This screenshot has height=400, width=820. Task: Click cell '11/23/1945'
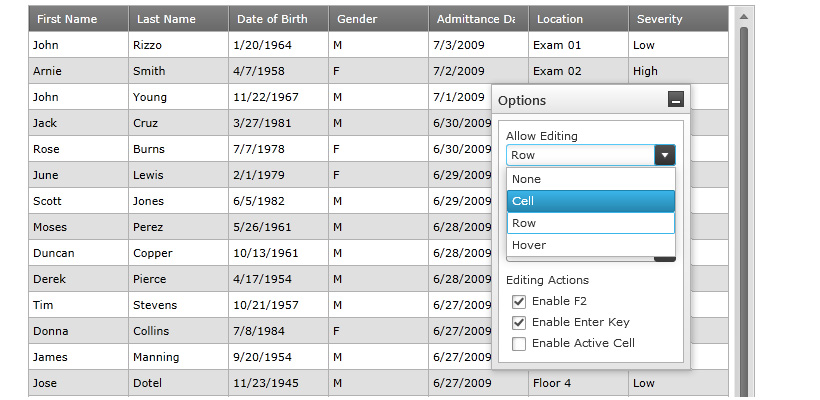coord(278,383)
